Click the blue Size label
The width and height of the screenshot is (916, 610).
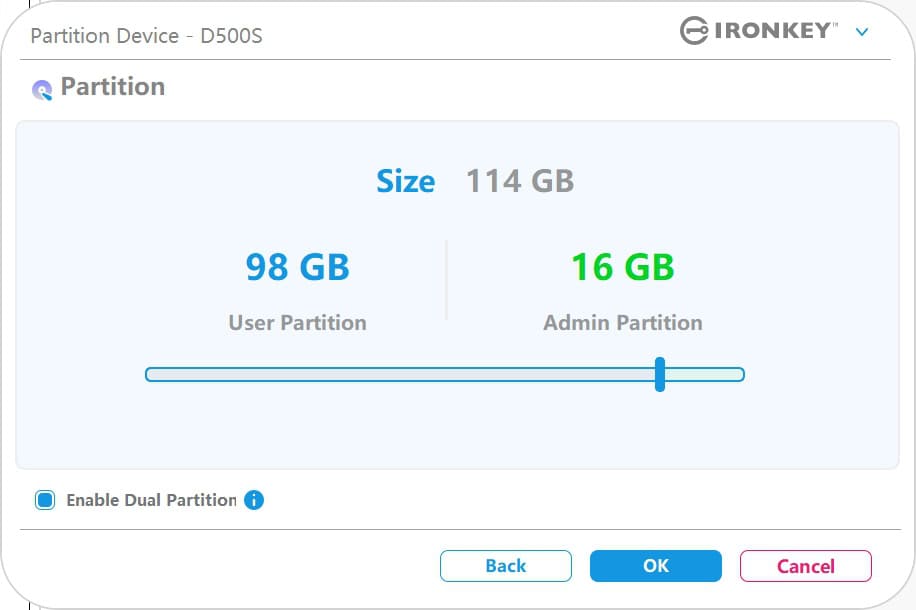405,181
